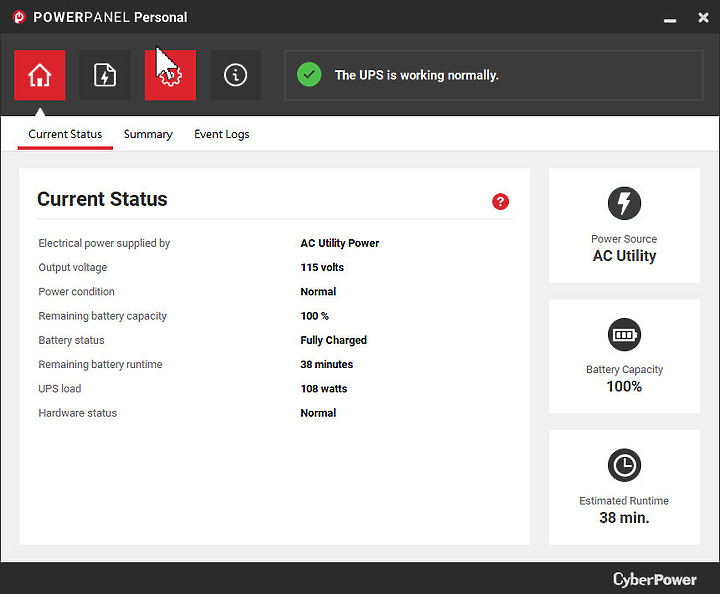
Task: Click the 'Battery status' label
Action: pos(71,340)
